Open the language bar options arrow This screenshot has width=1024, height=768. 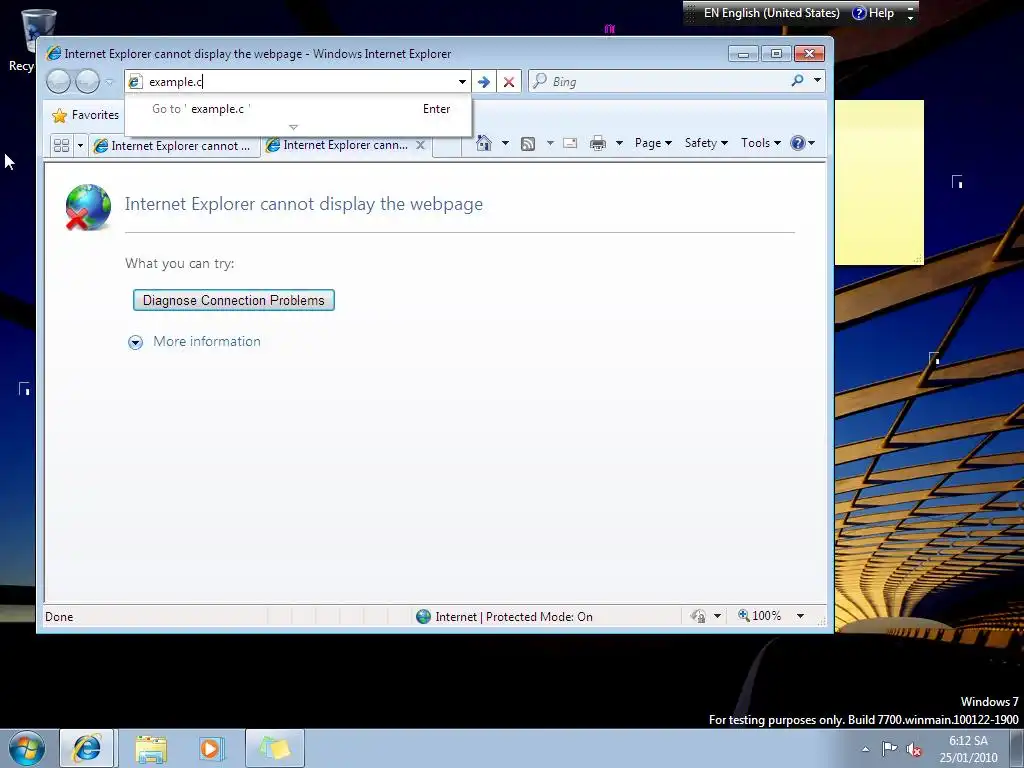[x=910, y=18]
